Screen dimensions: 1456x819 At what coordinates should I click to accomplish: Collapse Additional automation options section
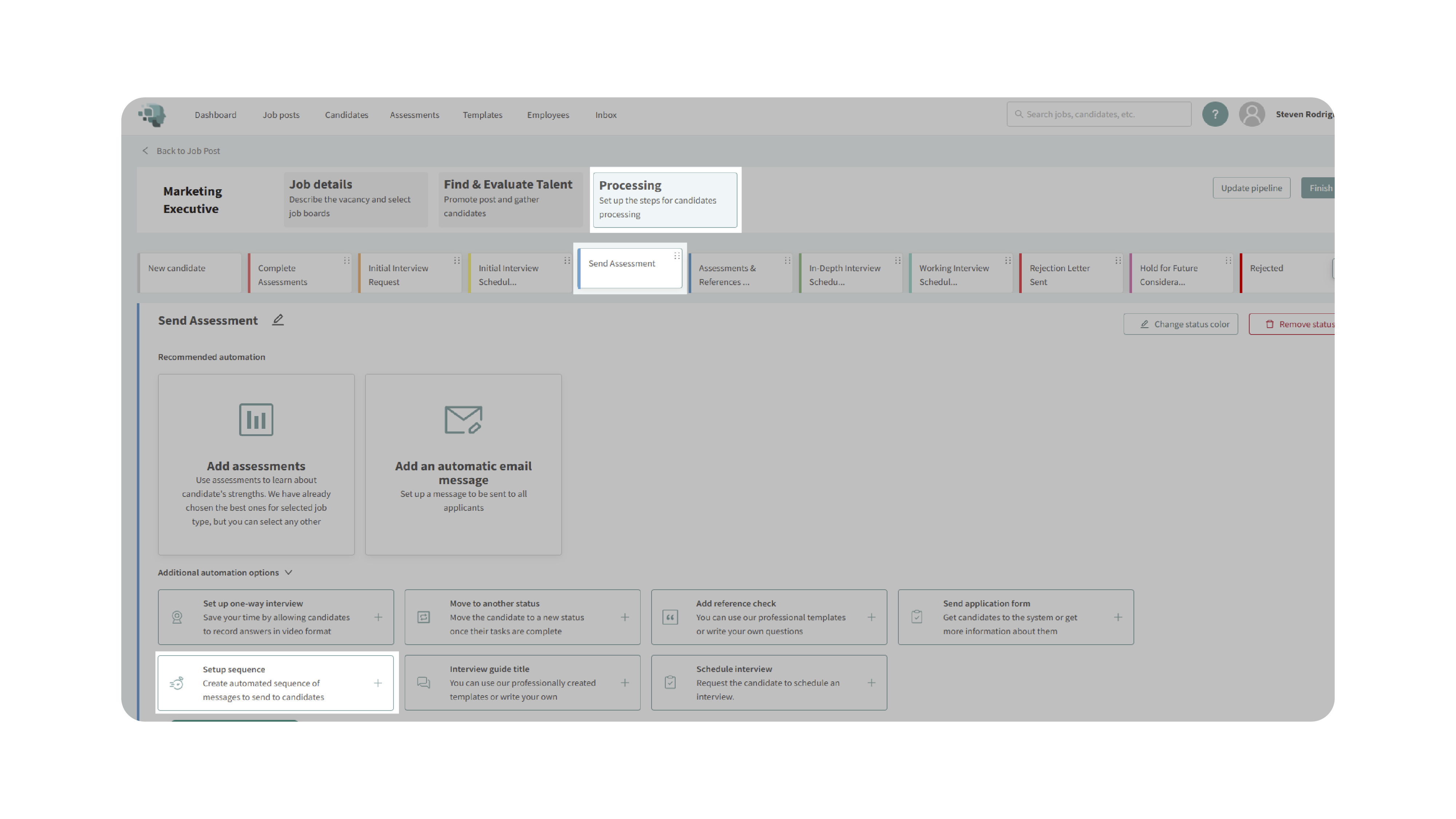[288, 573]
